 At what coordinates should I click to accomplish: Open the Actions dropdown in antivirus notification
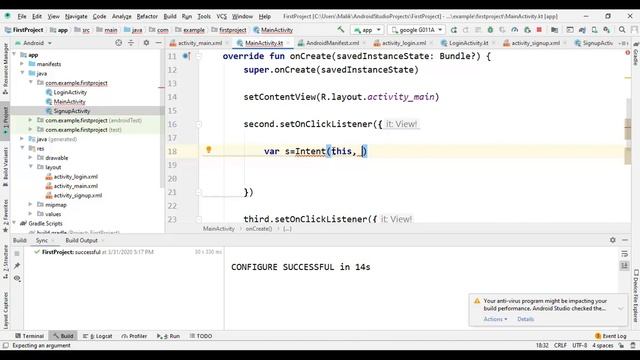pyautogui.click(x=496, y=319)
